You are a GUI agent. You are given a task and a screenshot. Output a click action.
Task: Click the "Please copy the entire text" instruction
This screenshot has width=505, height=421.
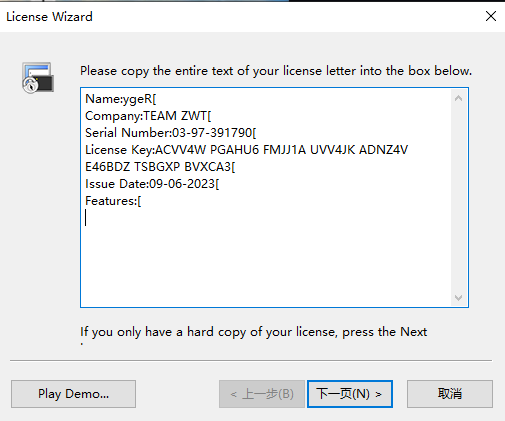(276, 71)
